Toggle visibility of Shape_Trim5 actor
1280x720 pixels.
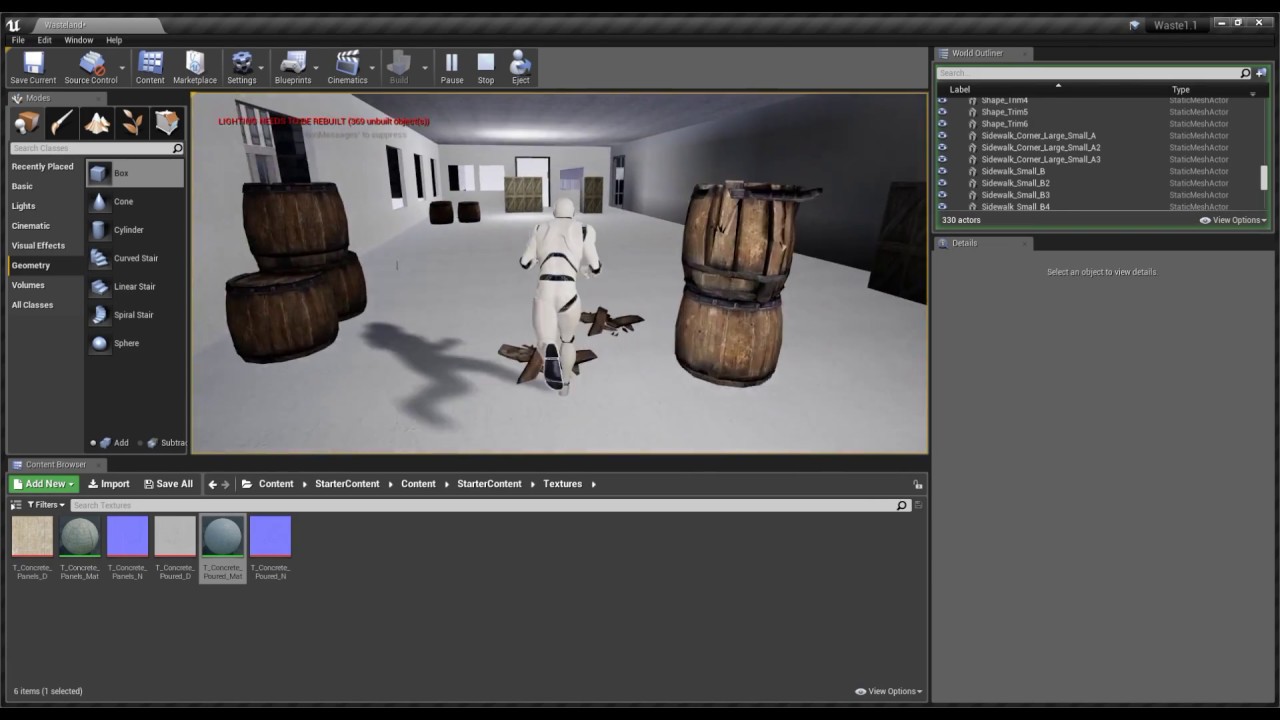tap(941, 112)
